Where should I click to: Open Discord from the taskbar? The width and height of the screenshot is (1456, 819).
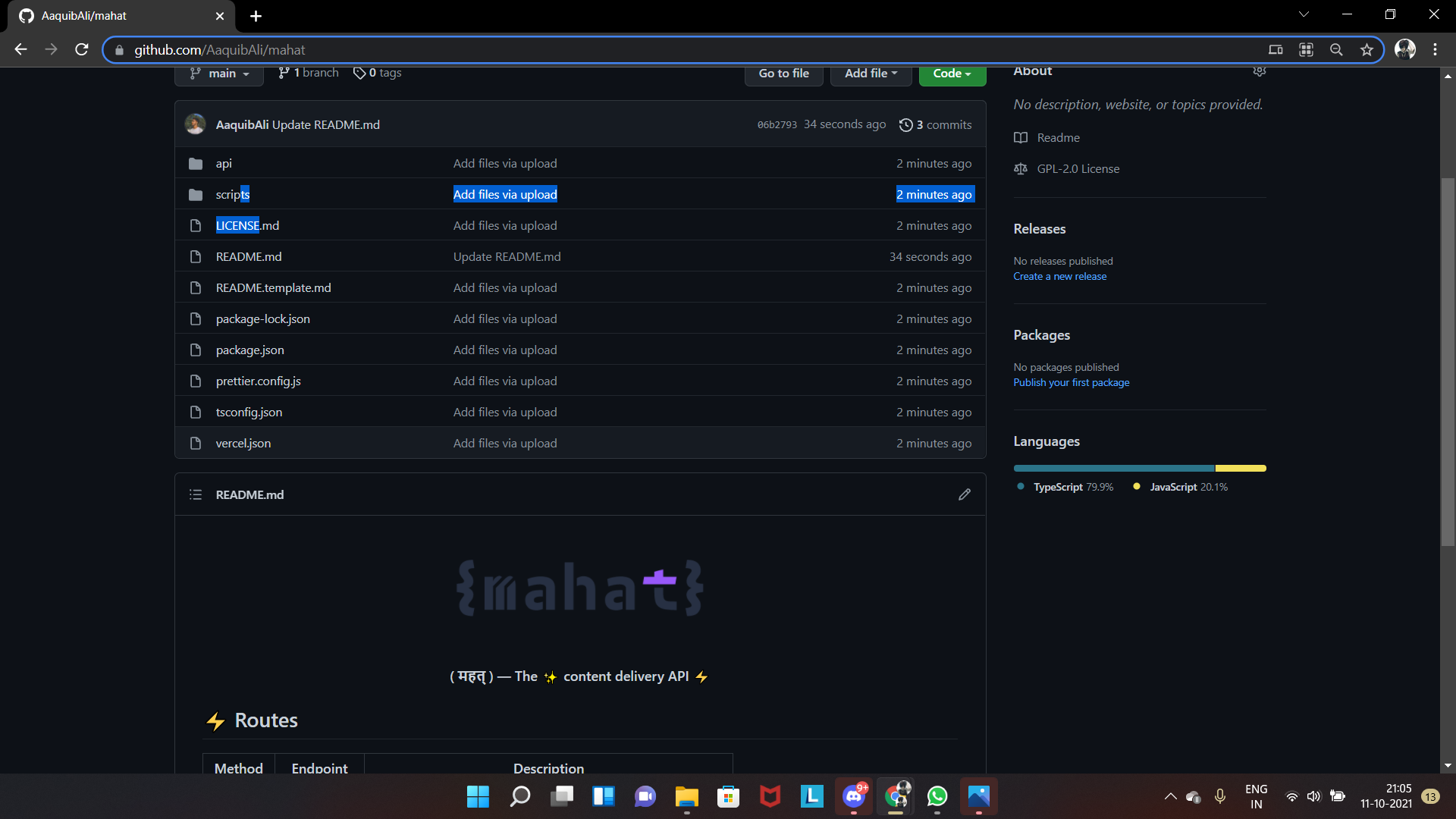(854, 796)
